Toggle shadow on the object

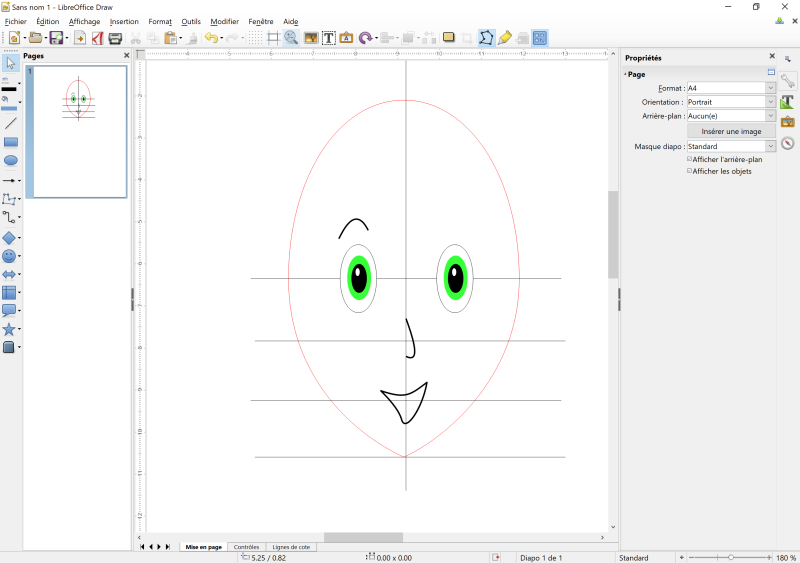[x=448, y=38]
